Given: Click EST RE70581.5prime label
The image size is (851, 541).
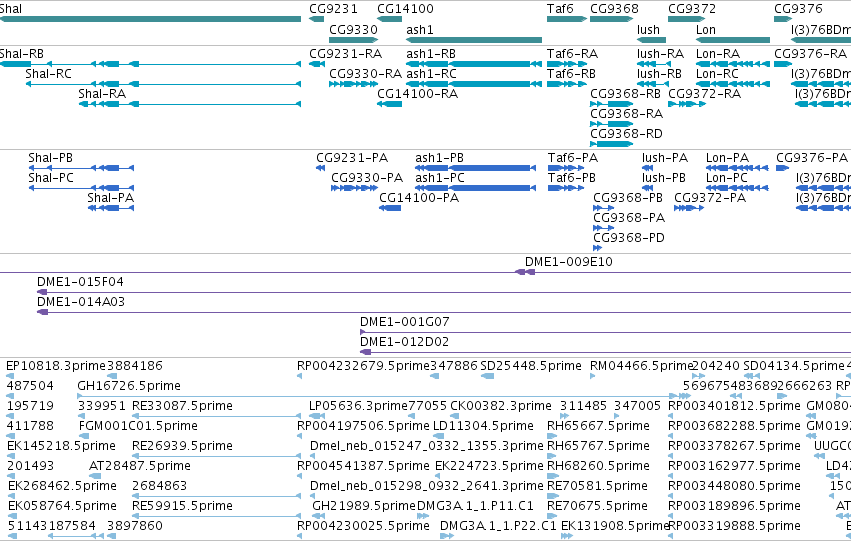Looking at the screenshot, I should pyautogui.click(x=597, y=486).
